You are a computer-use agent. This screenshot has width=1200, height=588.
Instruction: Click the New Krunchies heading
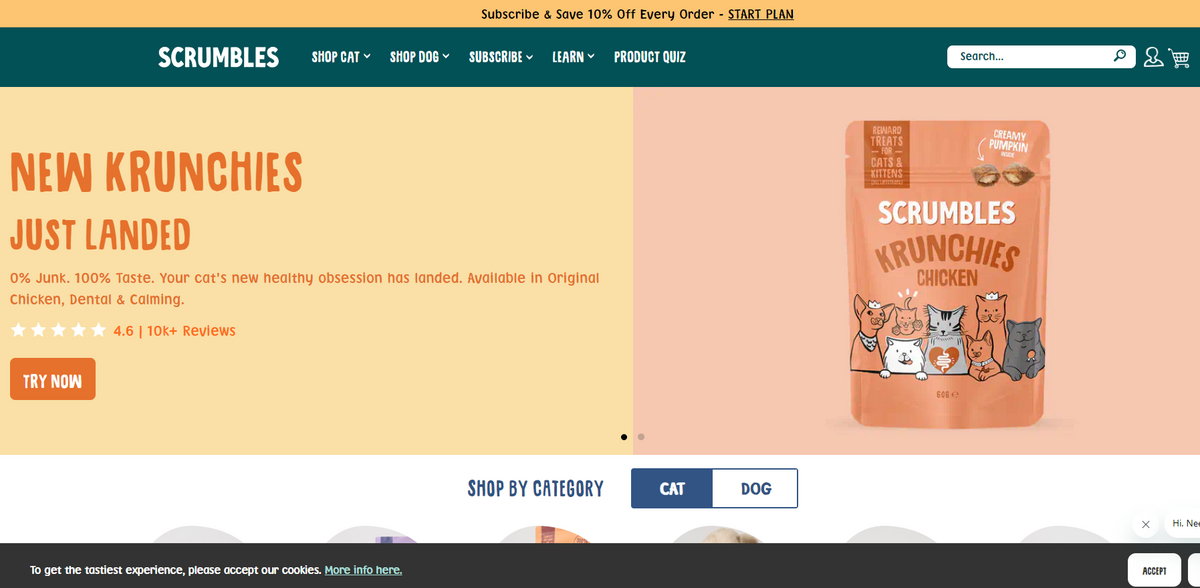[156, 172]
